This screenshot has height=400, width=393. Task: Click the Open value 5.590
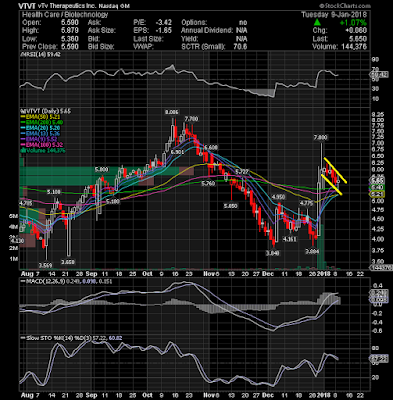coord(69,23)
